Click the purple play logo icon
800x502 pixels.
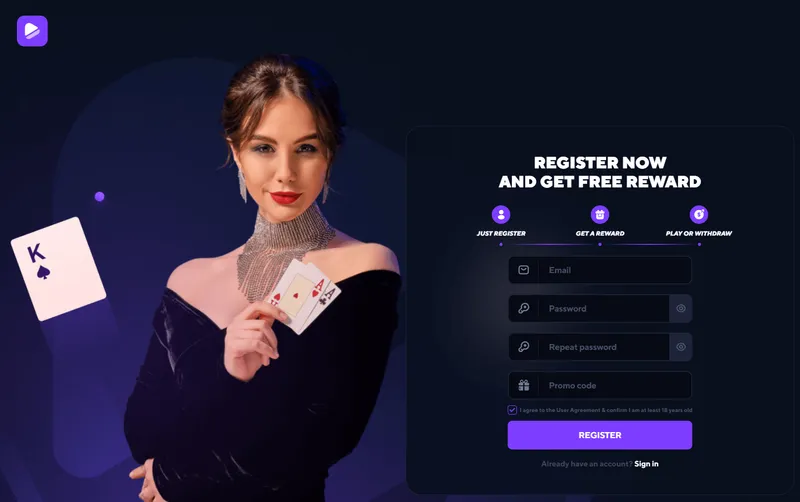[x=32, y=31]
